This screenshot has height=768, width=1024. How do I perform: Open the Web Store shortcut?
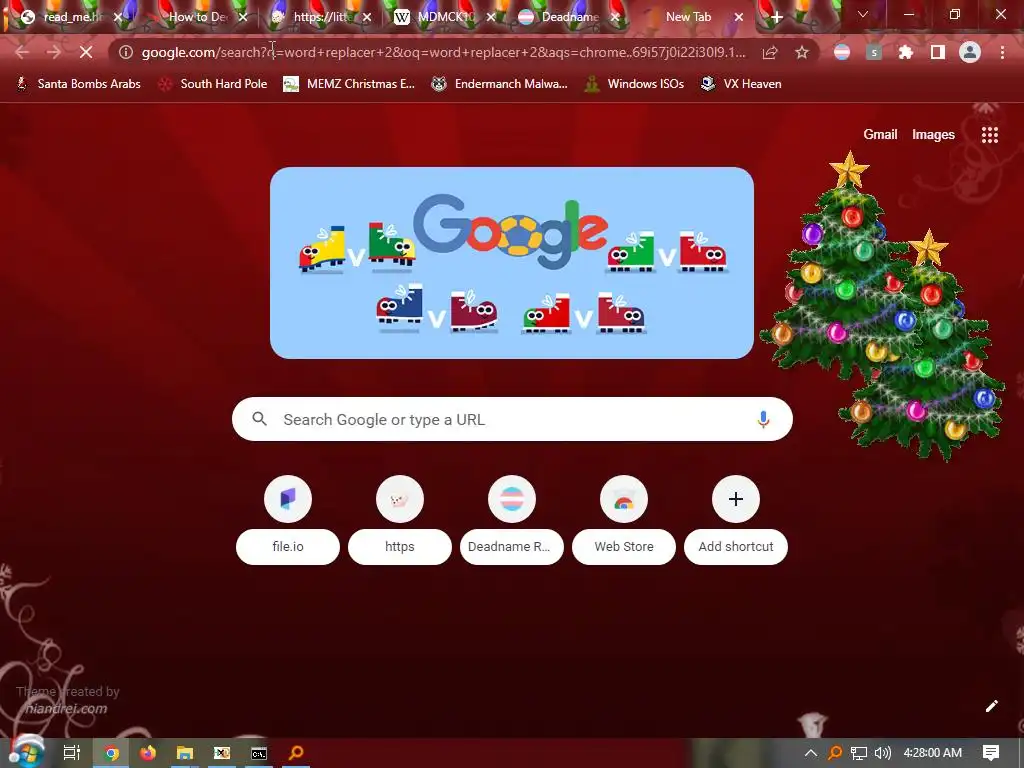click(x=624, y=520)
